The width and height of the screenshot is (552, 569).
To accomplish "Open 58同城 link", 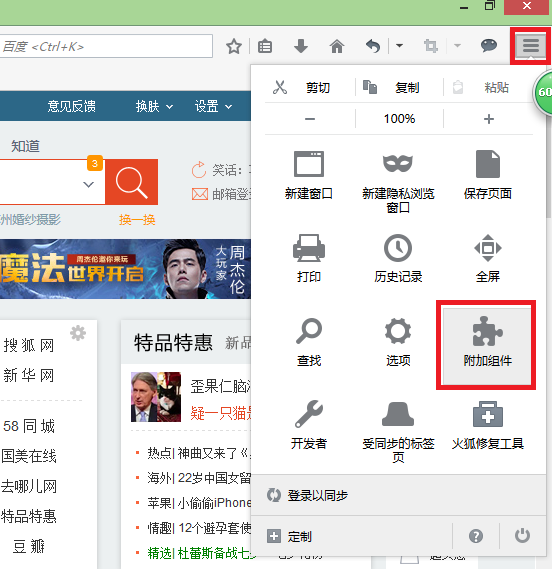I will [x=29, y=426].
